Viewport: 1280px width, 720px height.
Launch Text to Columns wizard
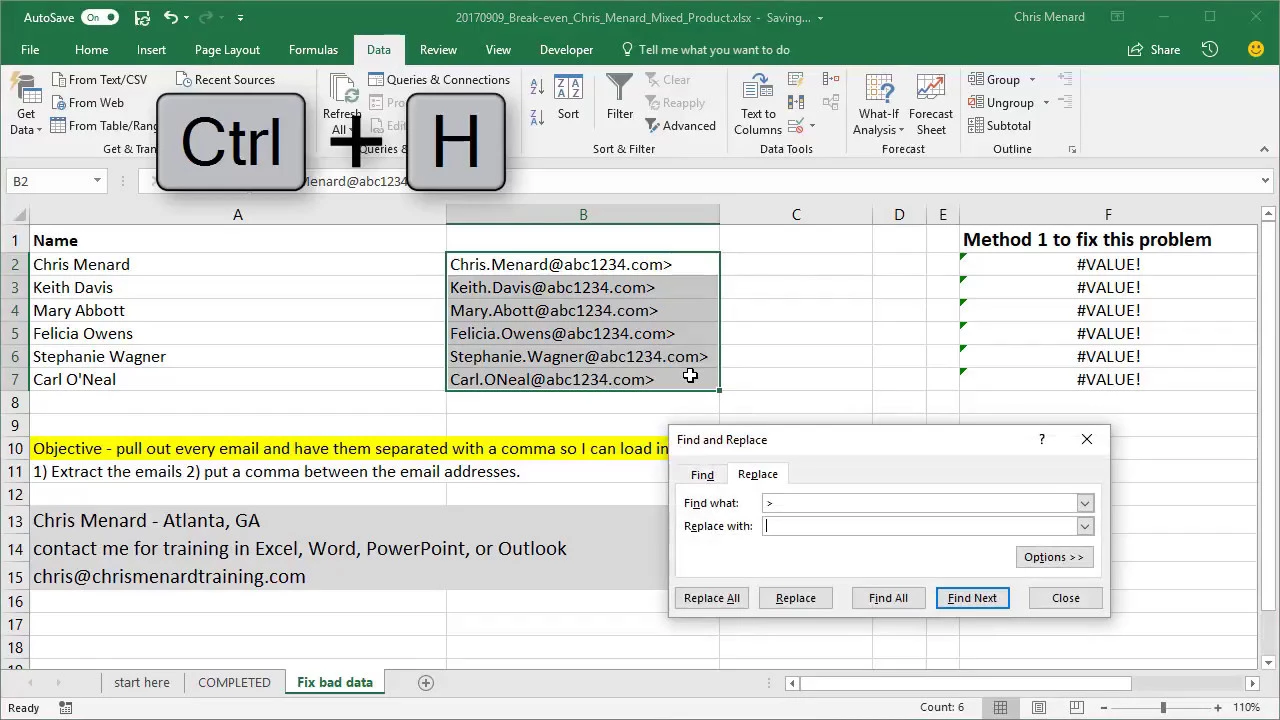pos(758,105)
